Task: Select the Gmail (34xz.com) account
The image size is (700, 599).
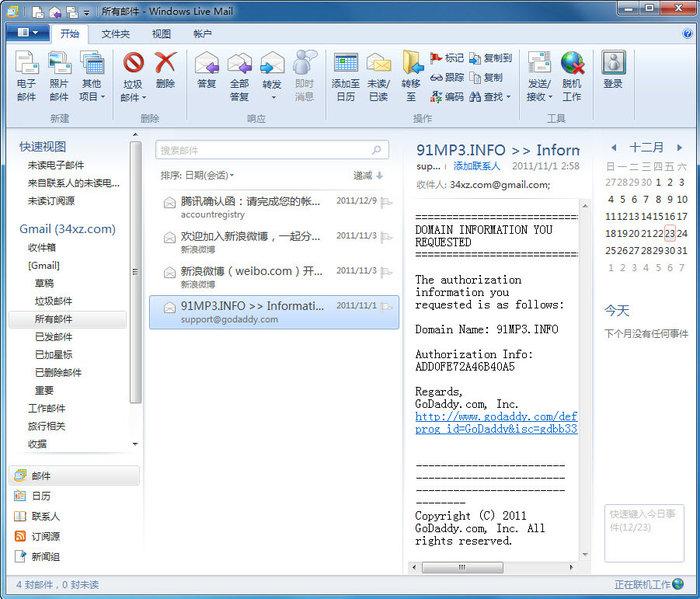Action: pyautogui.click(x=67, y=229)
